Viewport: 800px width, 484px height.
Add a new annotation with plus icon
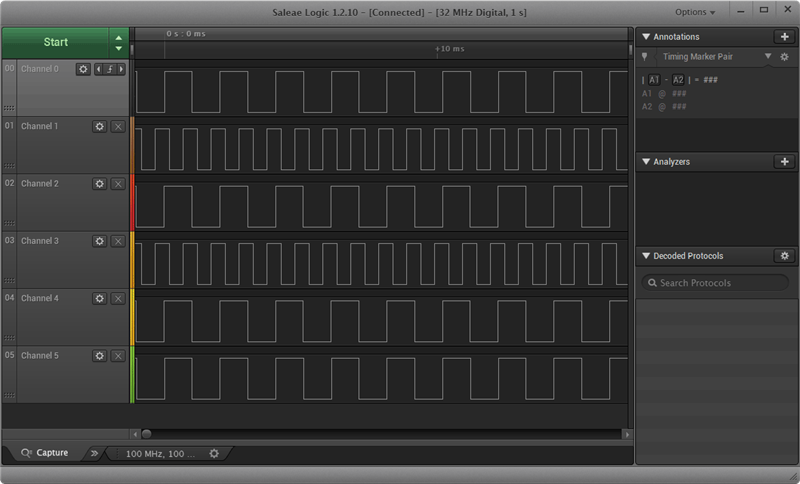[785, 36]
